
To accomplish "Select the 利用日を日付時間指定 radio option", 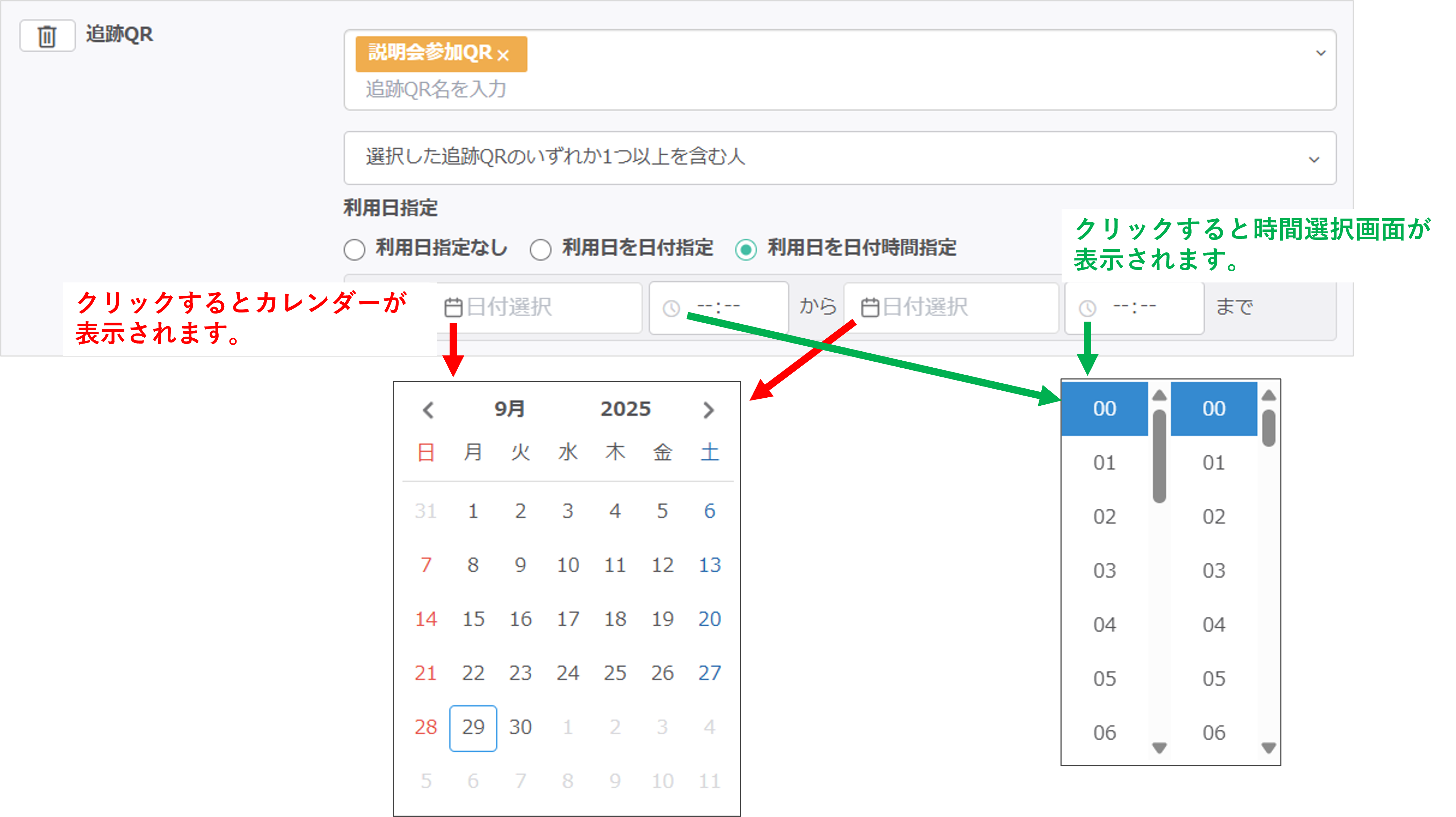I will pos(745,249).
